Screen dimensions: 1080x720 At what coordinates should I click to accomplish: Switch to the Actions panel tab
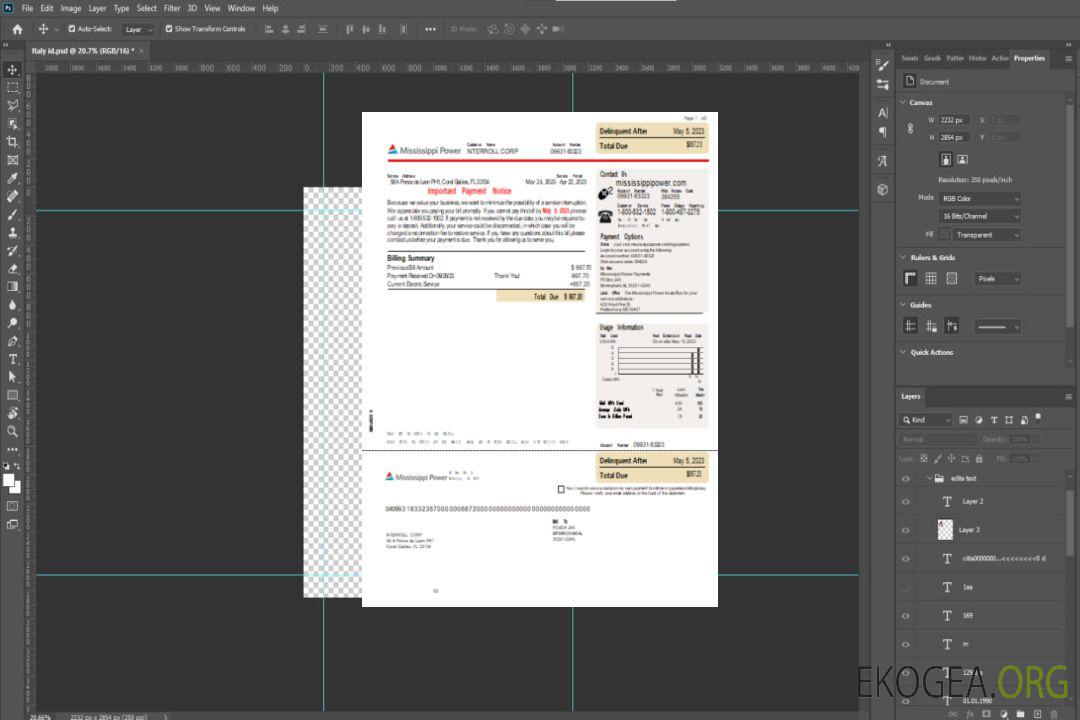click(999, 58)
